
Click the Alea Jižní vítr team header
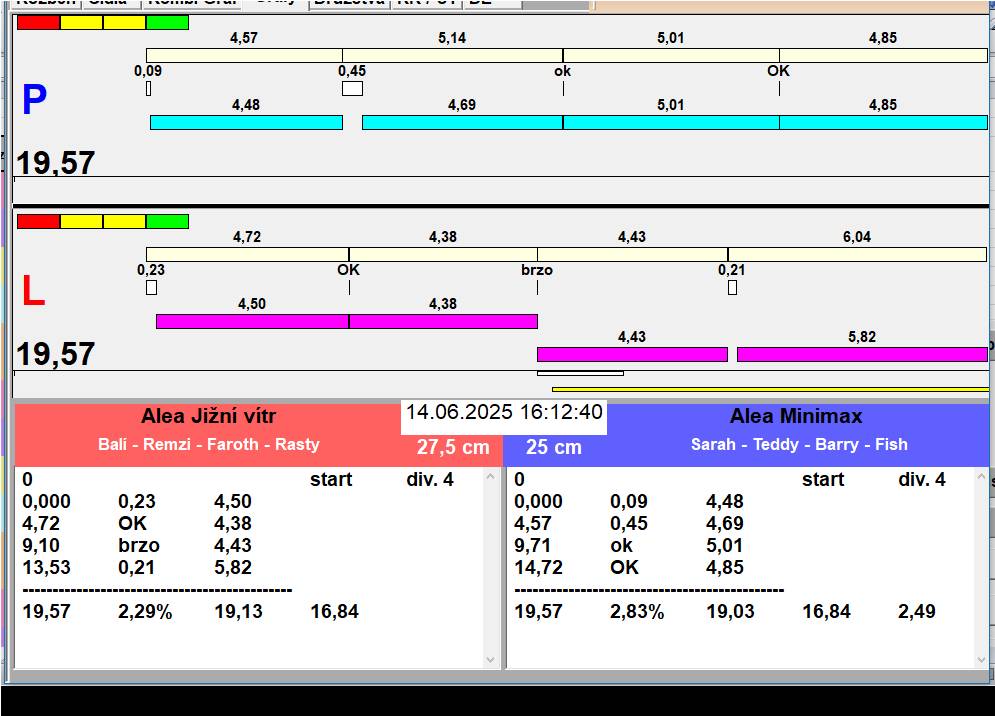click(x=208, y=417)
